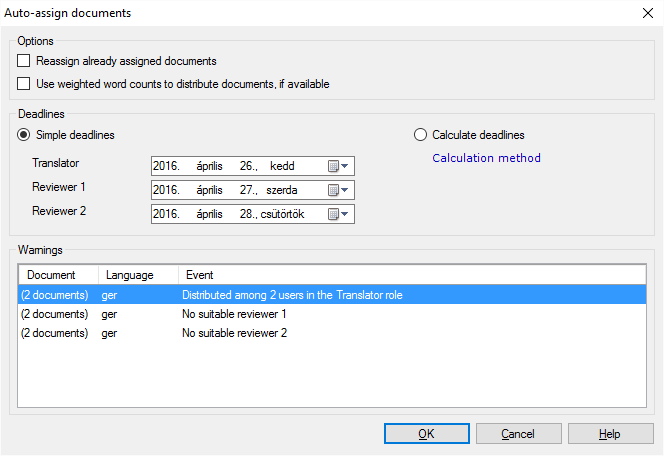The height and width of the screenshot is (456, 664).
Task: Toggle Use weighted word counts checkbox
Action: (x=24, y=84)
